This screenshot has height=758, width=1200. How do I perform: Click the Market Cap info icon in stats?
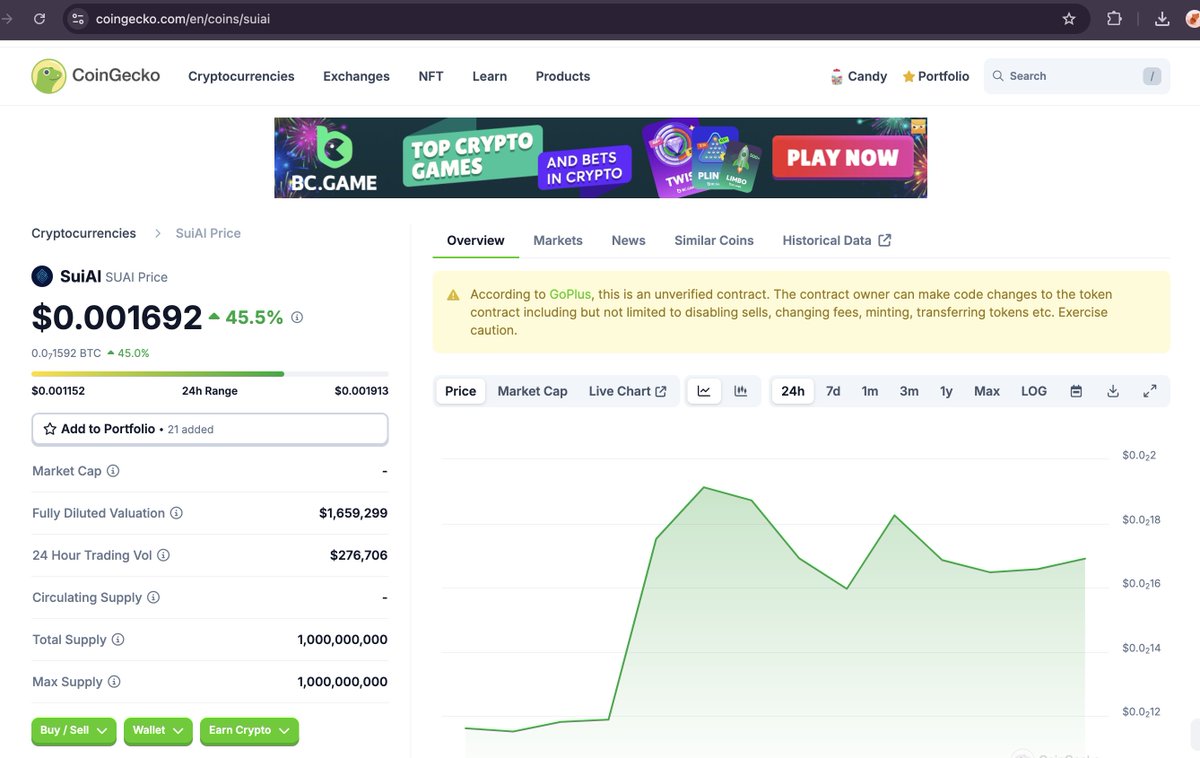coord(113,471)
